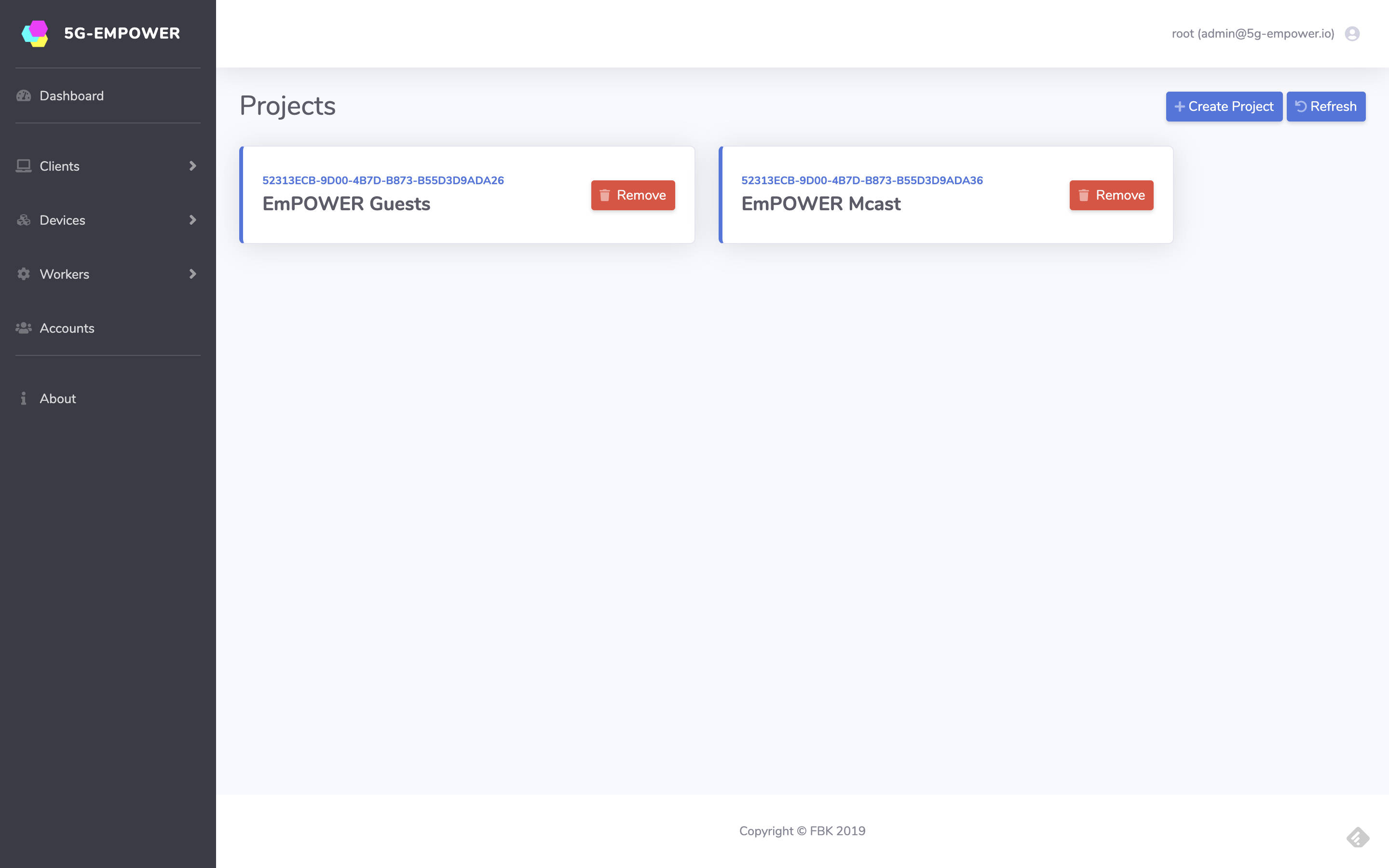This screenshot has height=868, width=1389.
Task: Open EmPOWER Mcast project ID link
Action: [x=861, y=180]
